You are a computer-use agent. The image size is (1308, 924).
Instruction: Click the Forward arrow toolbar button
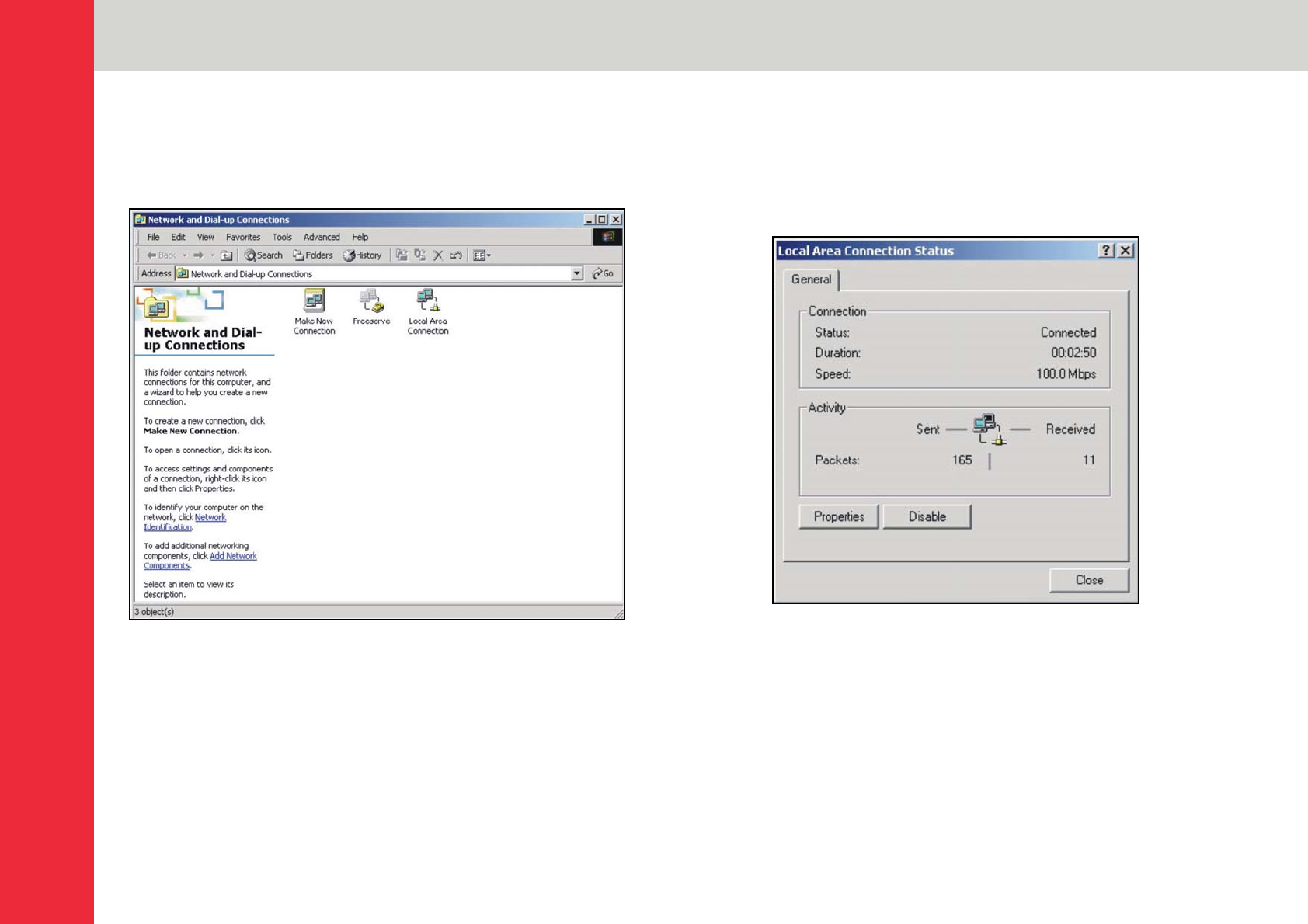pos(199,255)
